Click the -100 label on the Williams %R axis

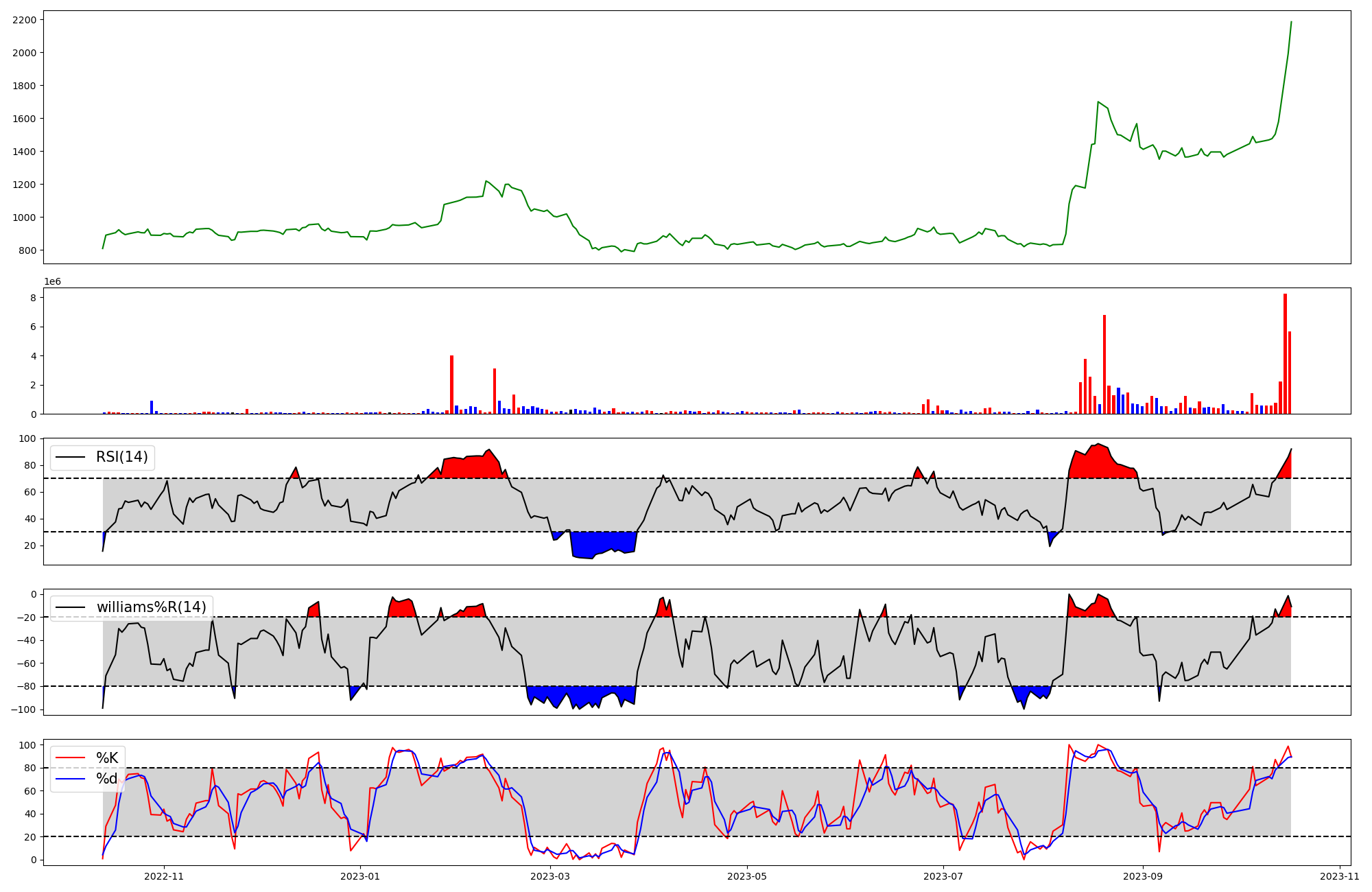pyautogui.click(x=23, y=709)
